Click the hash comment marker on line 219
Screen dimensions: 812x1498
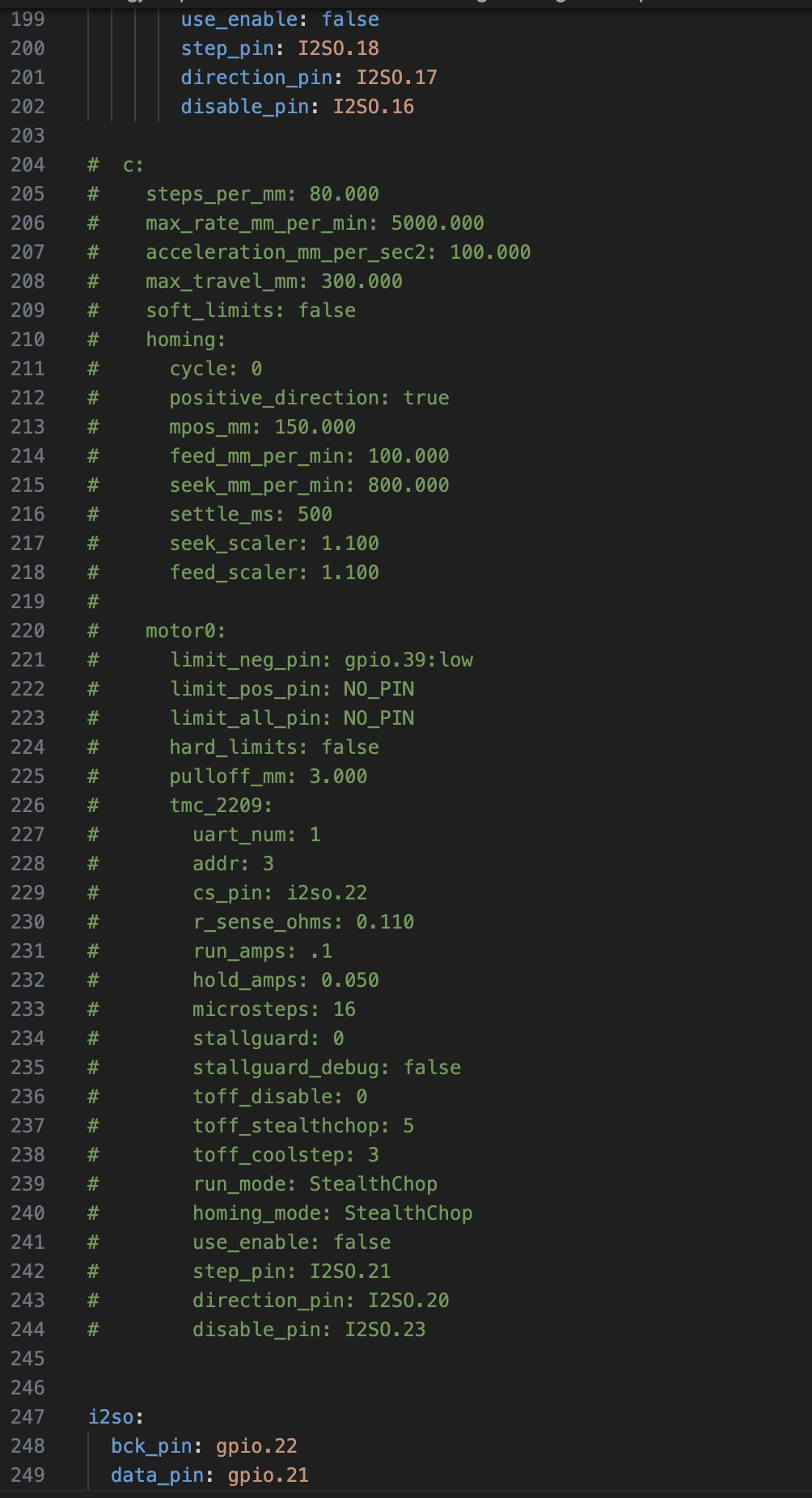93,602
